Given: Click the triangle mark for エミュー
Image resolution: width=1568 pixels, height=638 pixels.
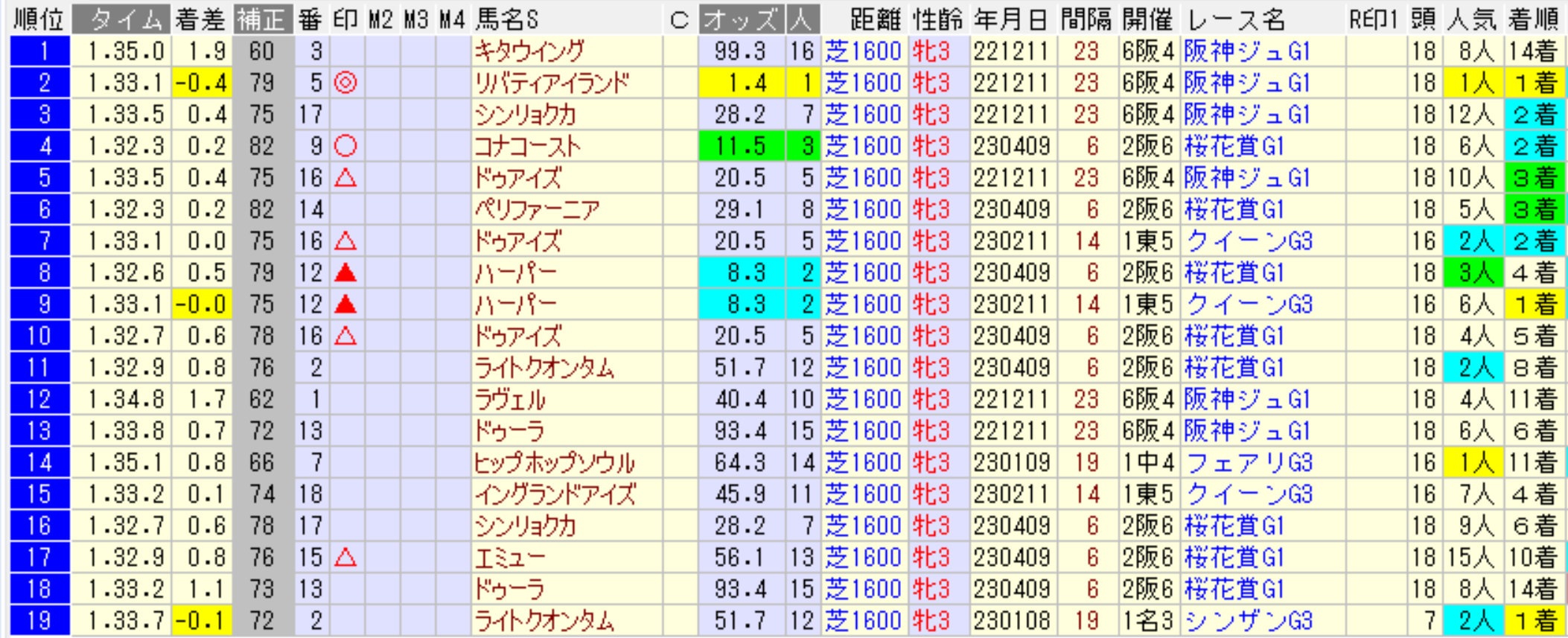Looking at the screenshot, I should click(345, 558).
